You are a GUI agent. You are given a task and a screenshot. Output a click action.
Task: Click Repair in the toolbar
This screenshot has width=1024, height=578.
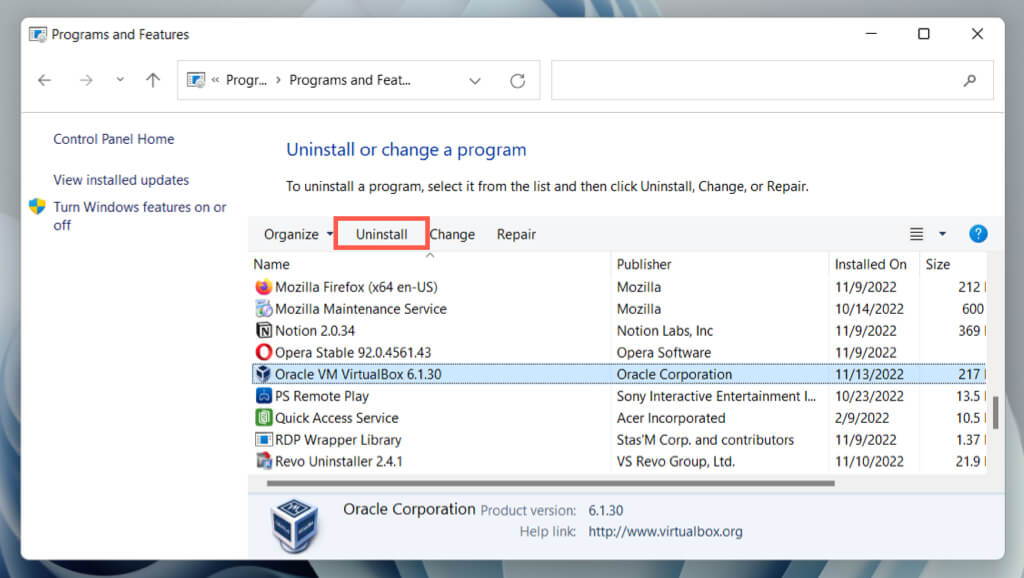tap(516, 234)
